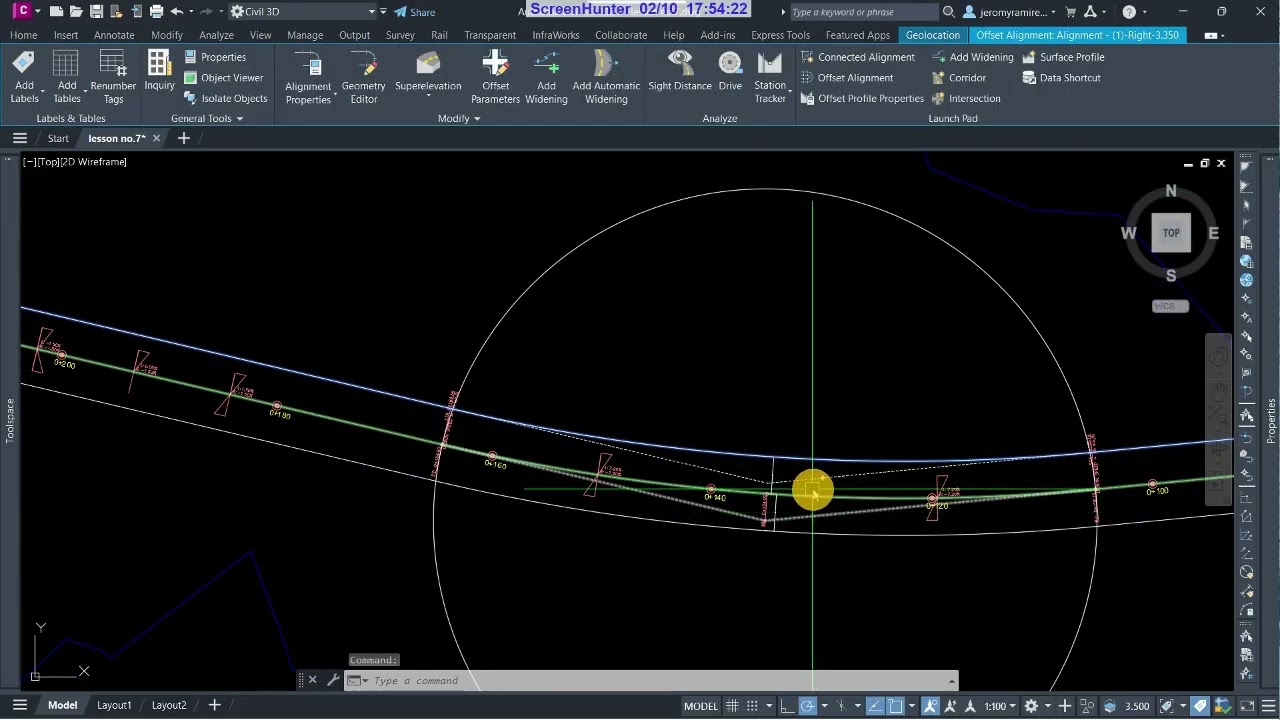Switch to the Start file tab
Image resolution: width=1280 pixels, height=720 pixels.
[x=58, y=138]
